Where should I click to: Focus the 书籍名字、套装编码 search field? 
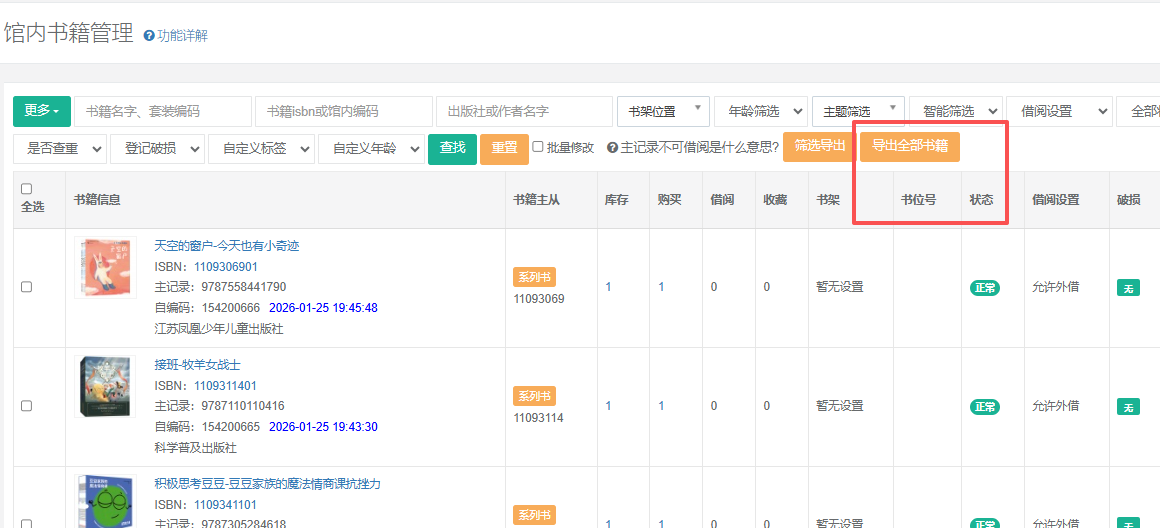coord(163,111)
